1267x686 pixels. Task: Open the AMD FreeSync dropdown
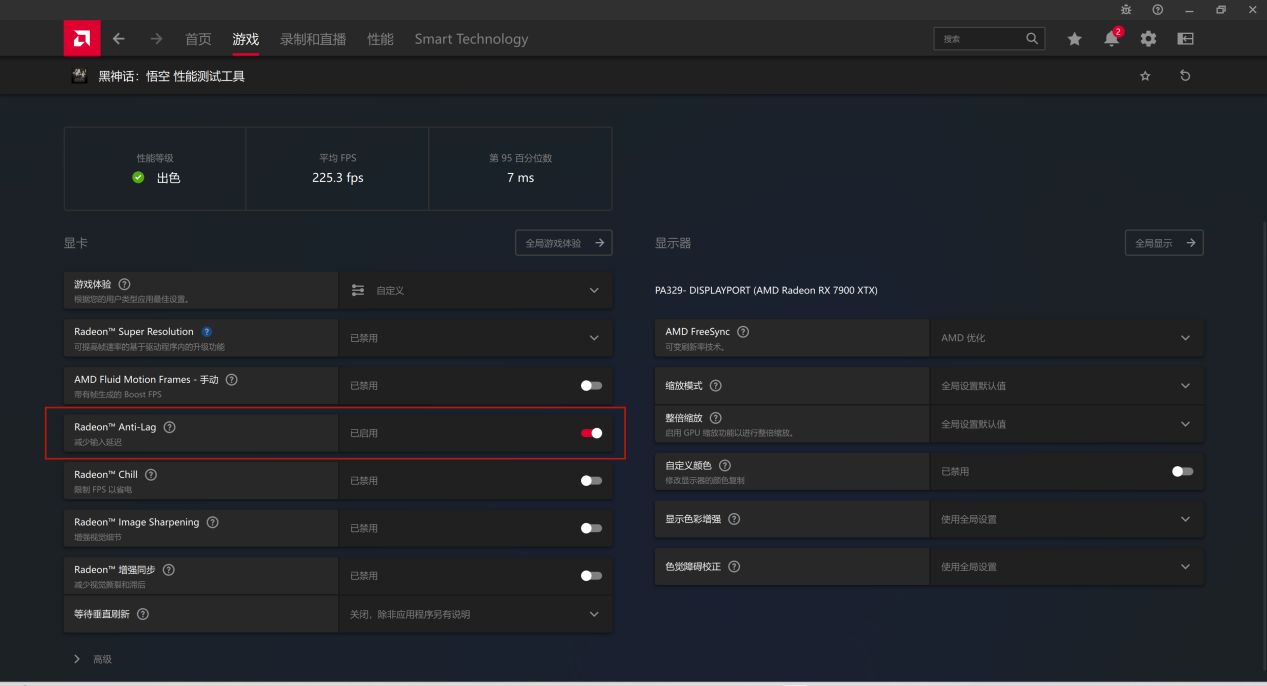coord(1067,338)
